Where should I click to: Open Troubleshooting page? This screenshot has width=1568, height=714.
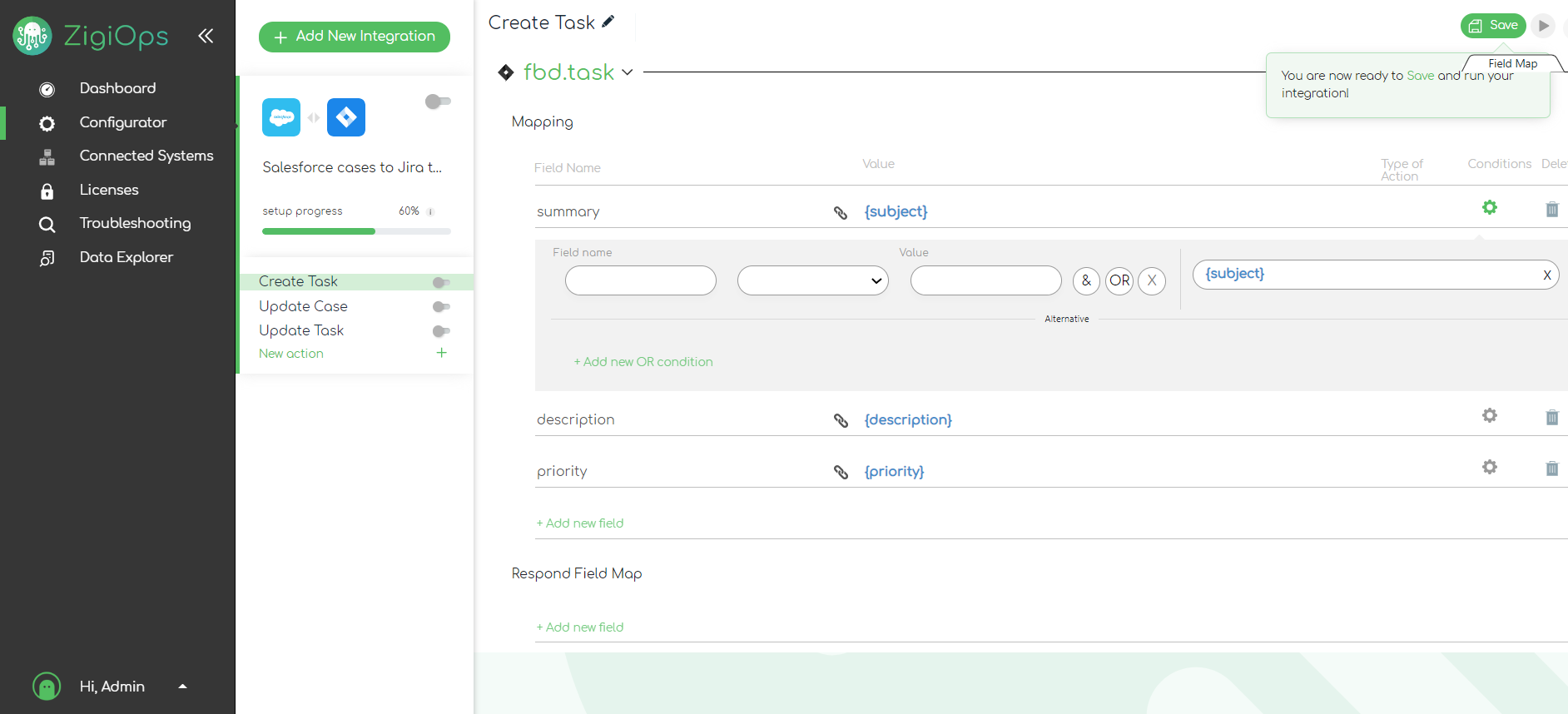[x=135, y=223]
